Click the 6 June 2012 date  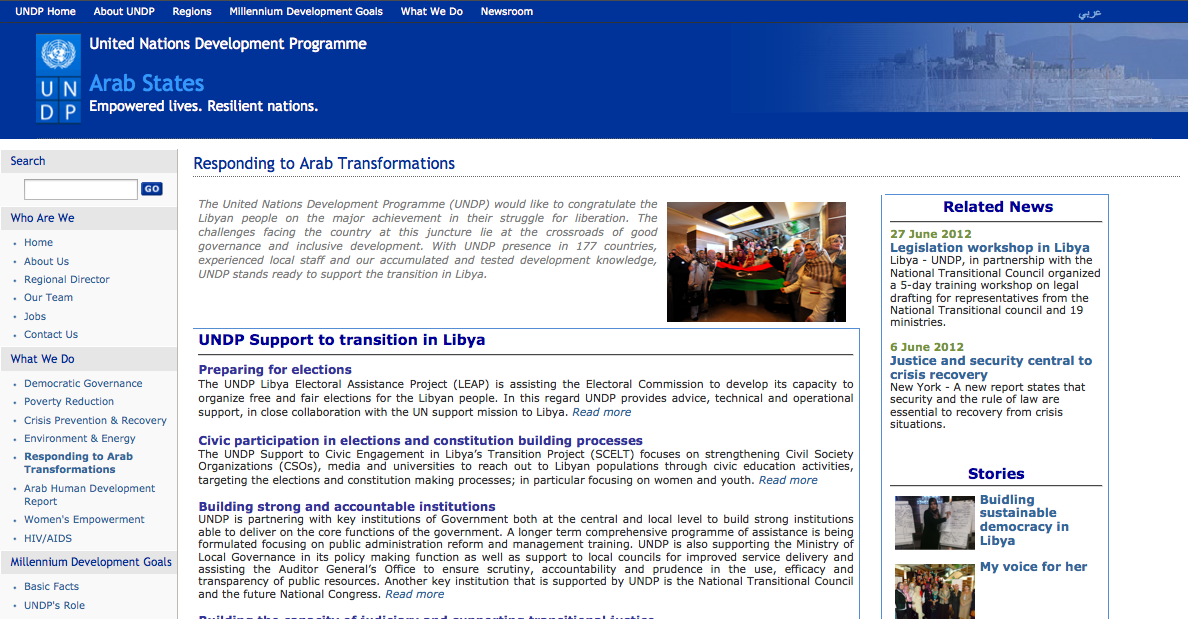[927, 347]
